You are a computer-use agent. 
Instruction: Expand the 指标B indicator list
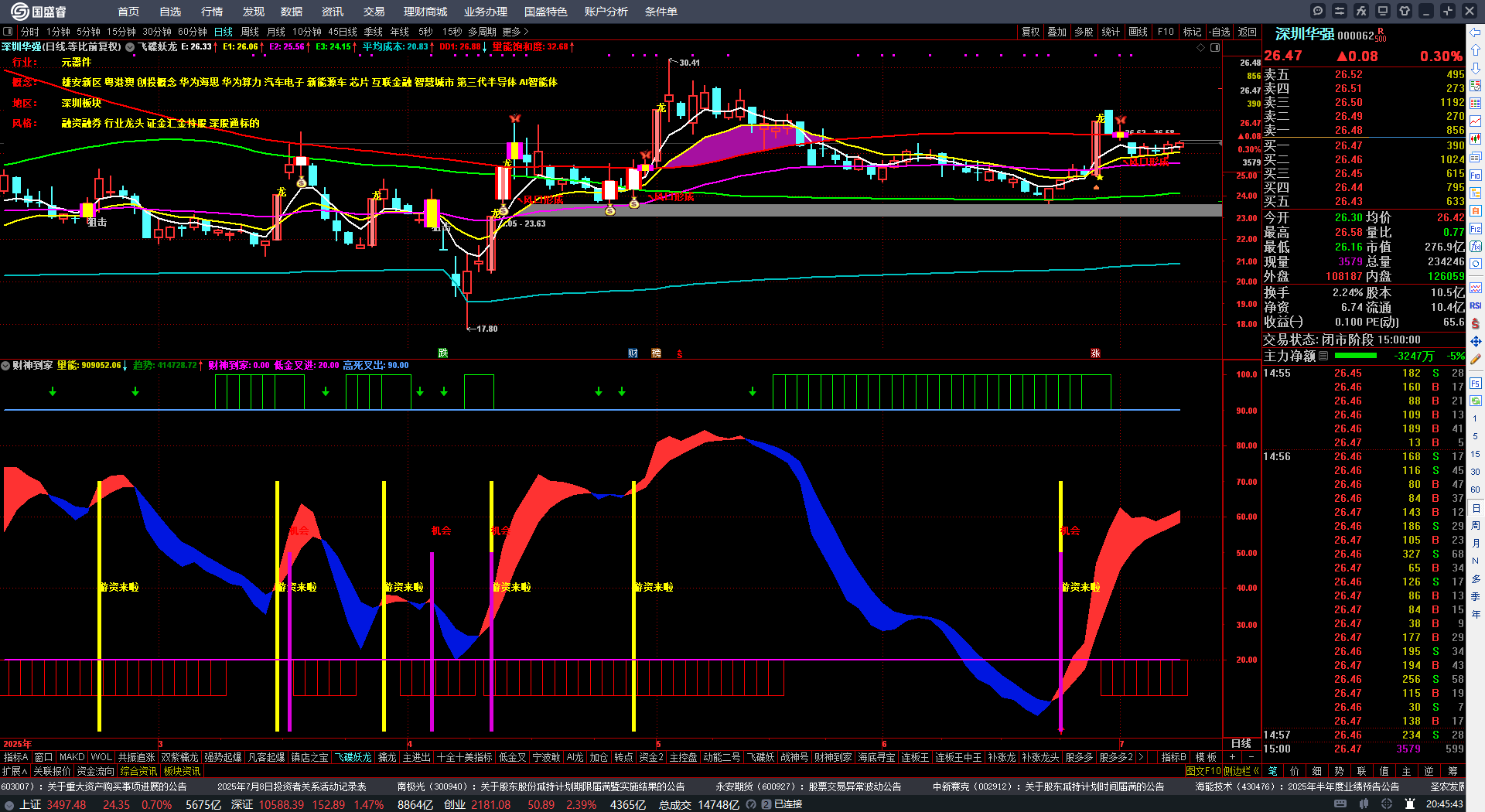1173,757
